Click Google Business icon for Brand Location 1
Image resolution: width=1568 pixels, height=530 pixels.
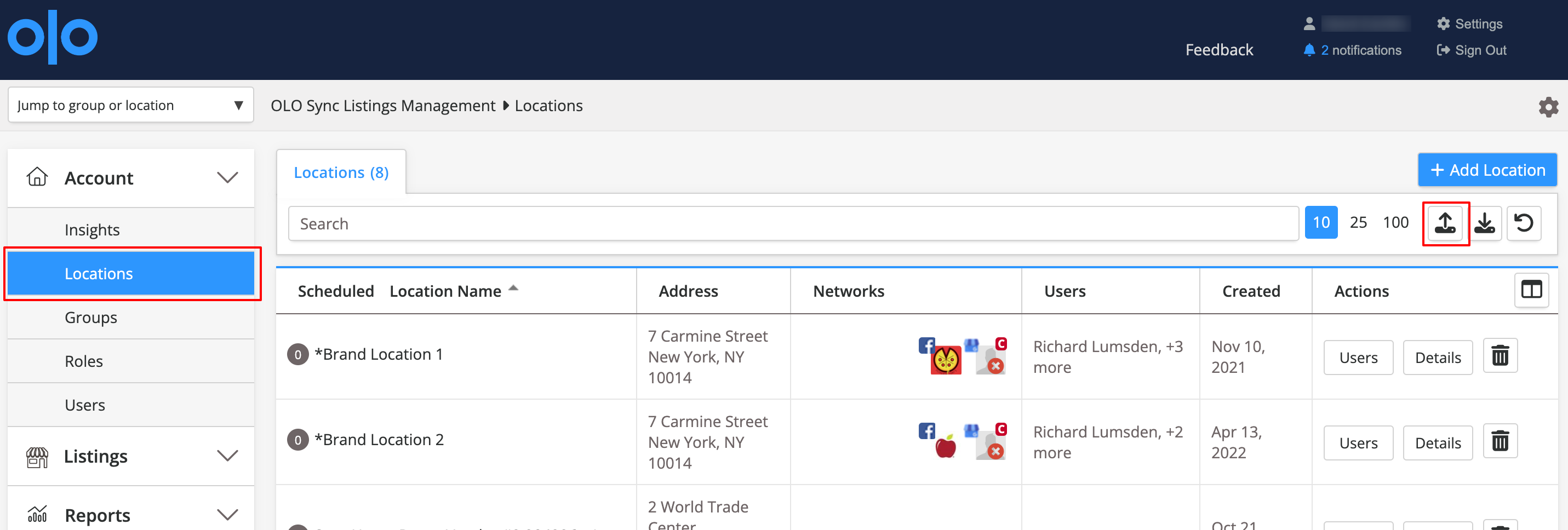[x=971, y=345]
